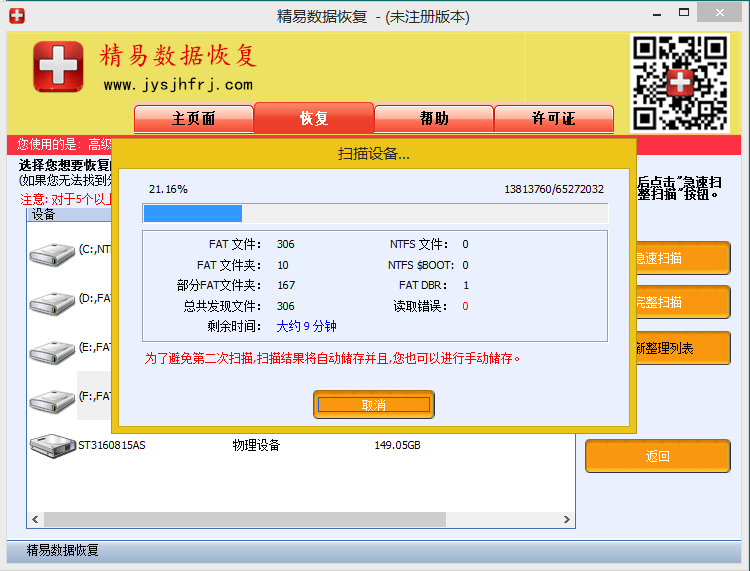Minimize the 精易数据恢复 window
The width and height of the screenshot is (750, 571).
(657, 14)
